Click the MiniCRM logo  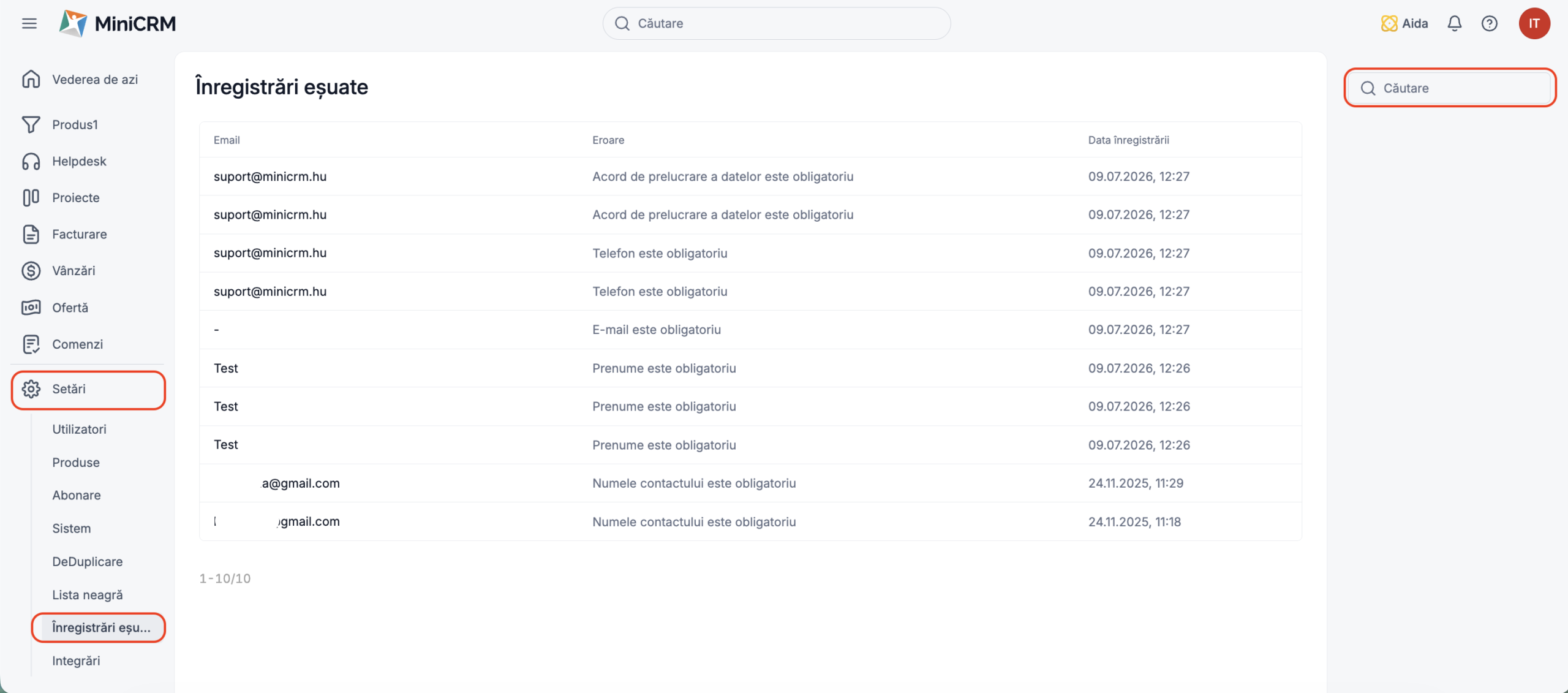tap(117, 23)
